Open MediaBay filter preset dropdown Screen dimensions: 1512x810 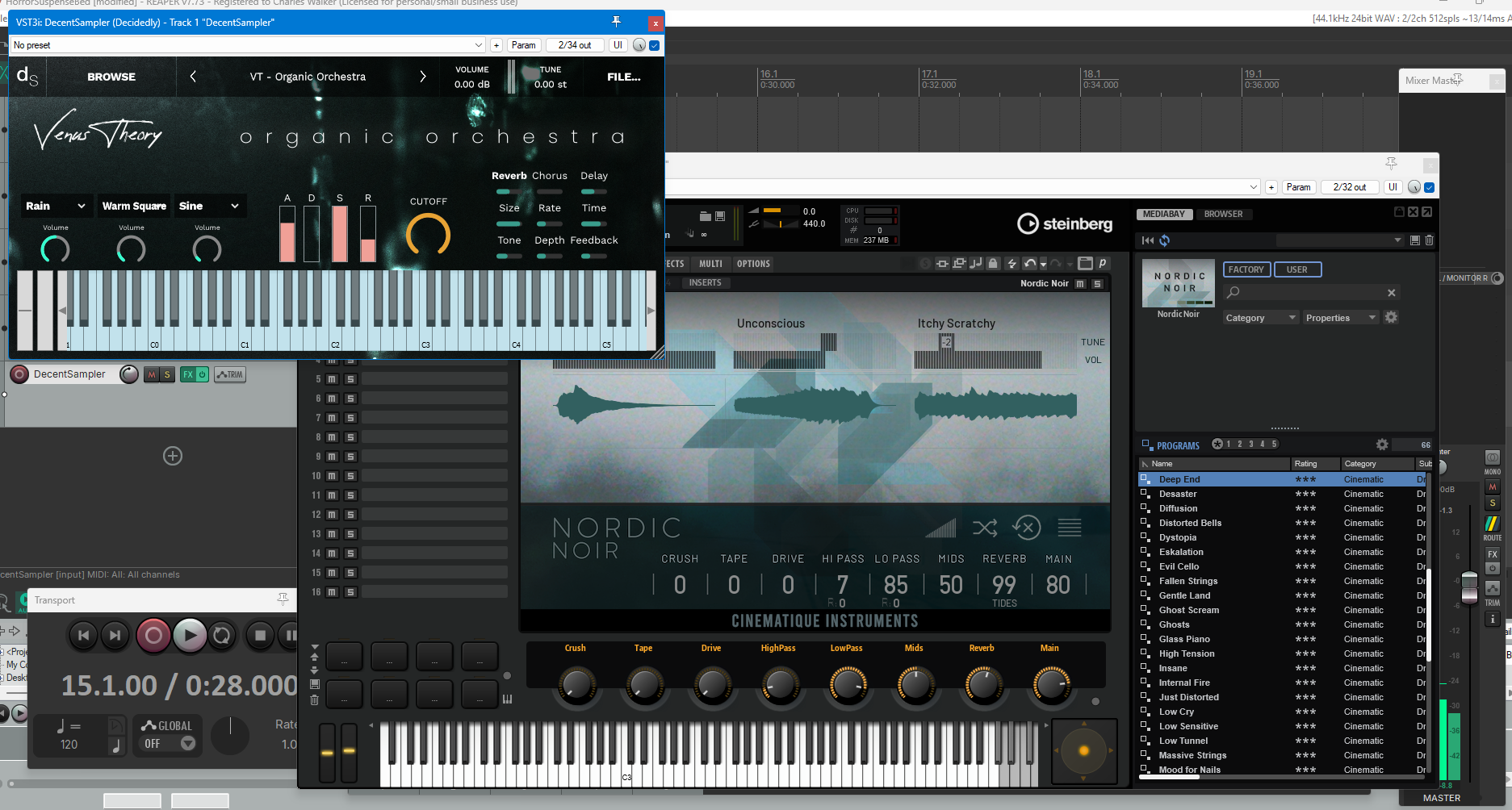click(1340, 240)
